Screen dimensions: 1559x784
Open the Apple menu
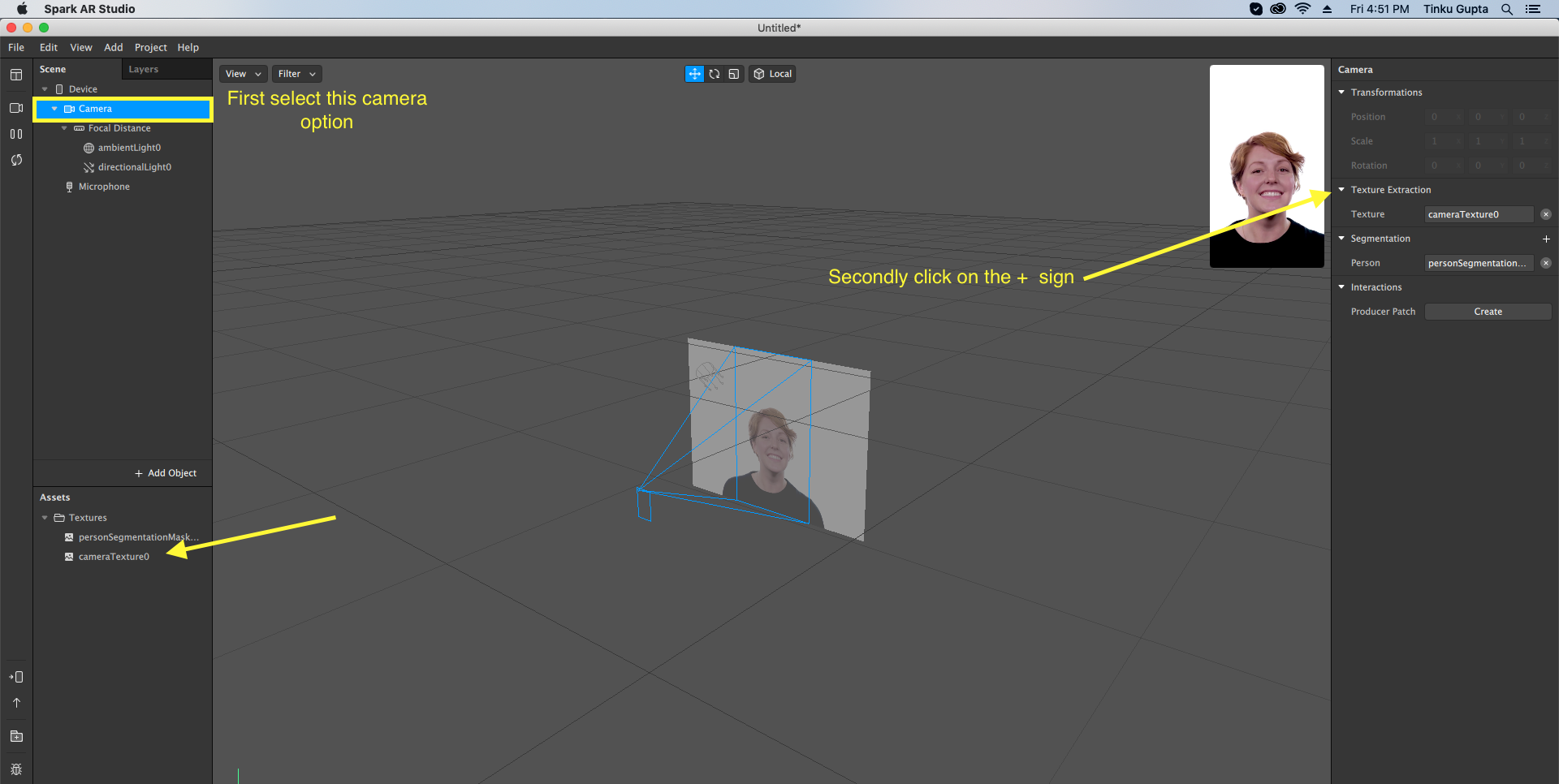pos(22,9)
